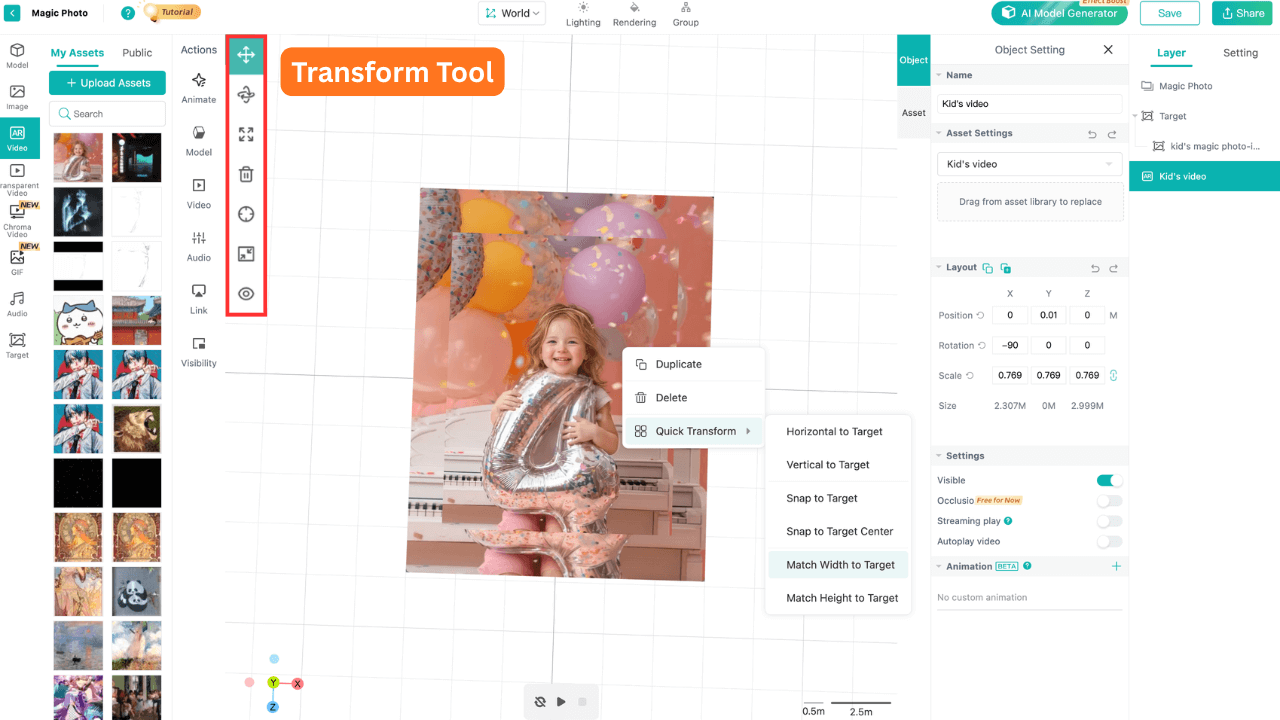Image resolution: width=1280 pixels, height=720 pixels.
Task: Click the GIF icon in the left sidebar
Action: pyautogui.click(x=17, y=256)
